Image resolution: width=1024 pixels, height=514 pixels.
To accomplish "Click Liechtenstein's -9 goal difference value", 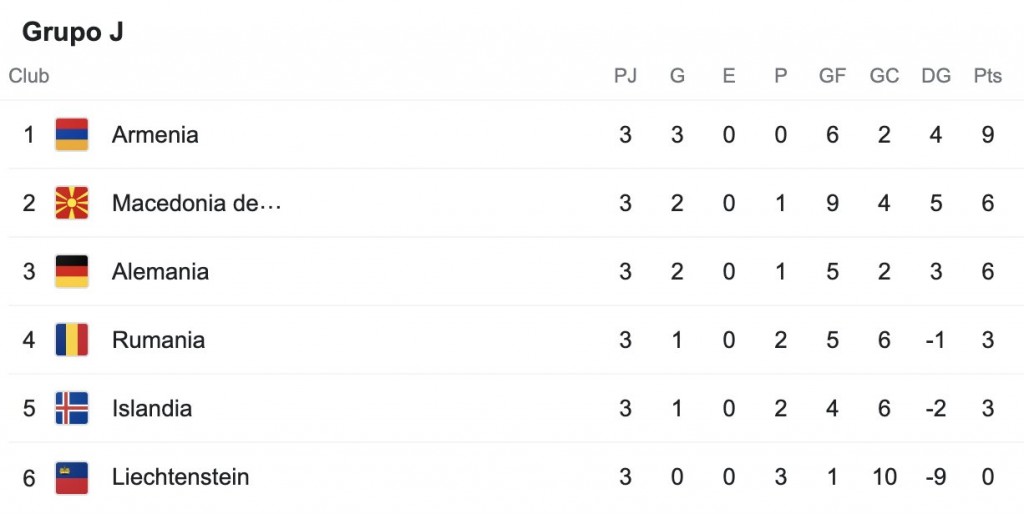I will (936, 477).
